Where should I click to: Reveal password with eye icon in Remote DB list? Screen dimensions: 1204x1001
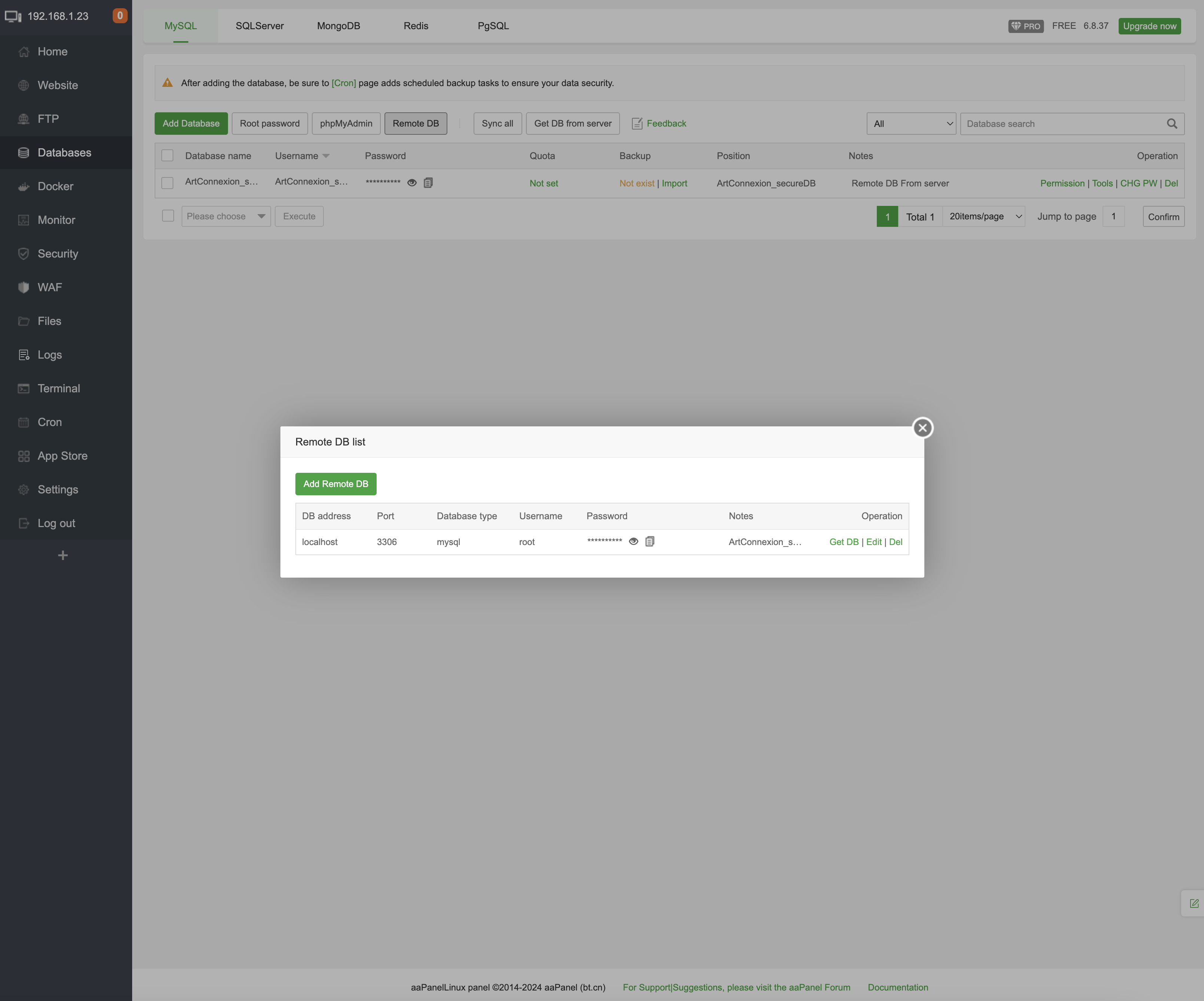coord(633,541)
